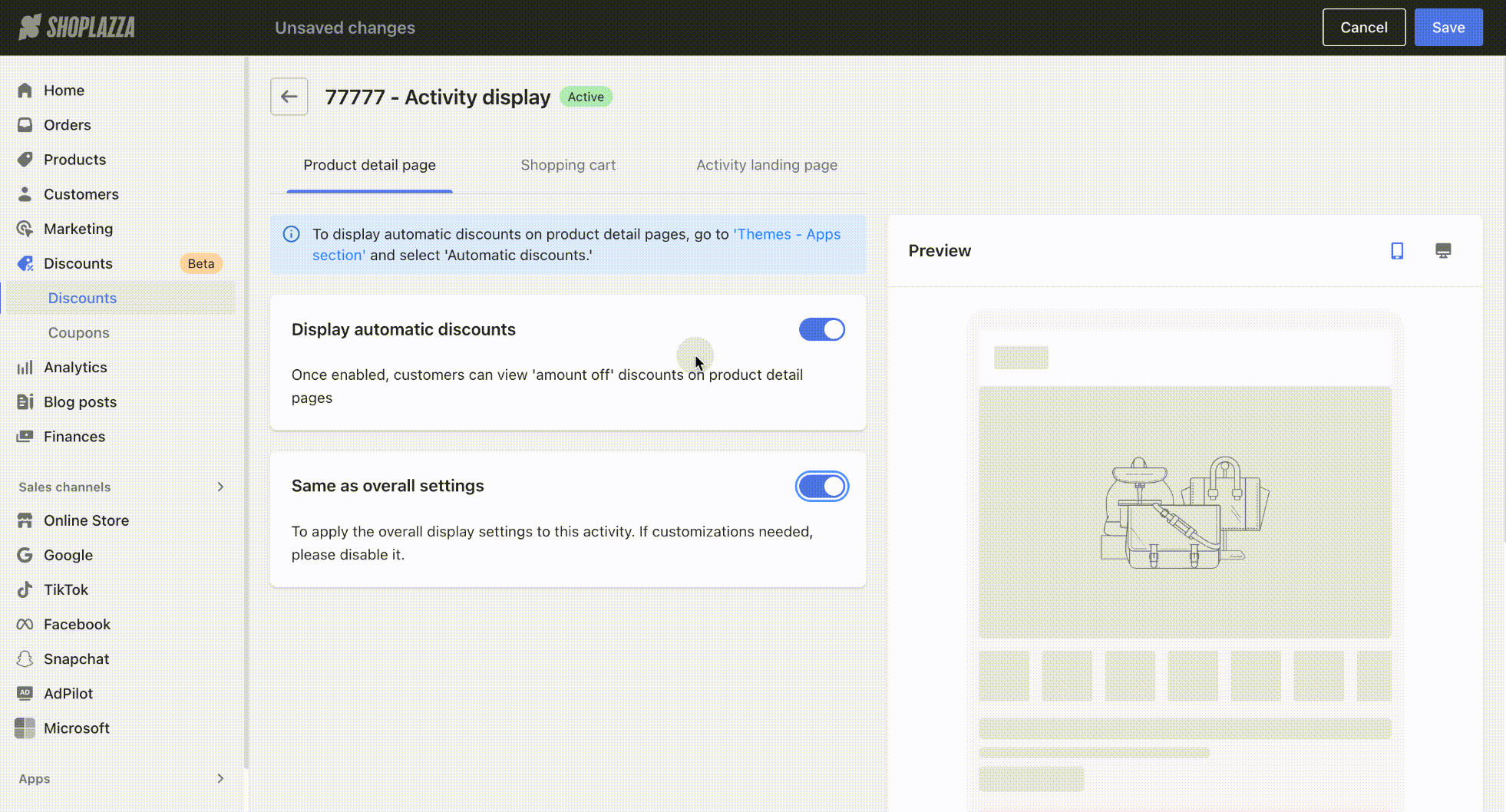Click the back arrow button
The width and height of the screenshot is (1506, 812).
(289, 97)
